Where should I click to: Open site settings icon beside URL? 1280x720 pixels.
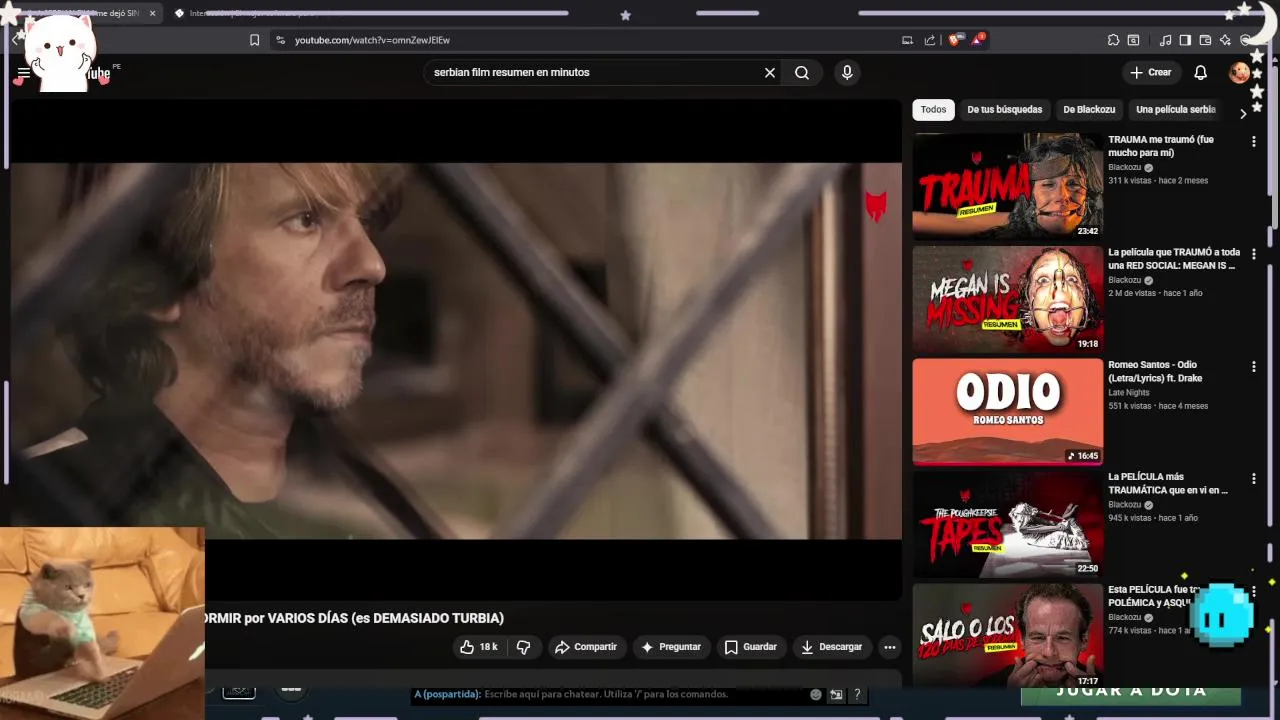[x=280, y=40]
